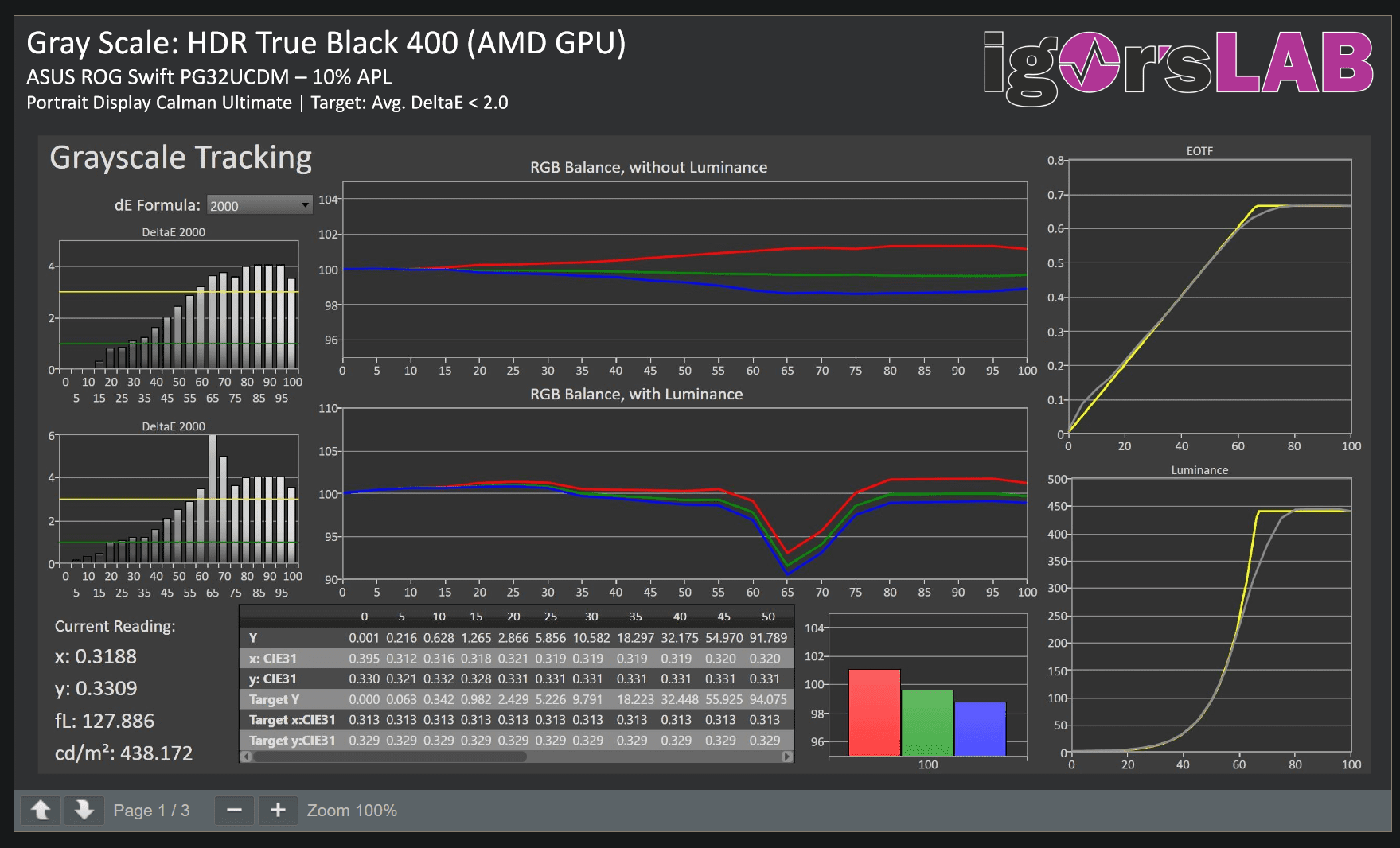
Task: Click the Y value 0.001 cell
Action: pos(365,638)
